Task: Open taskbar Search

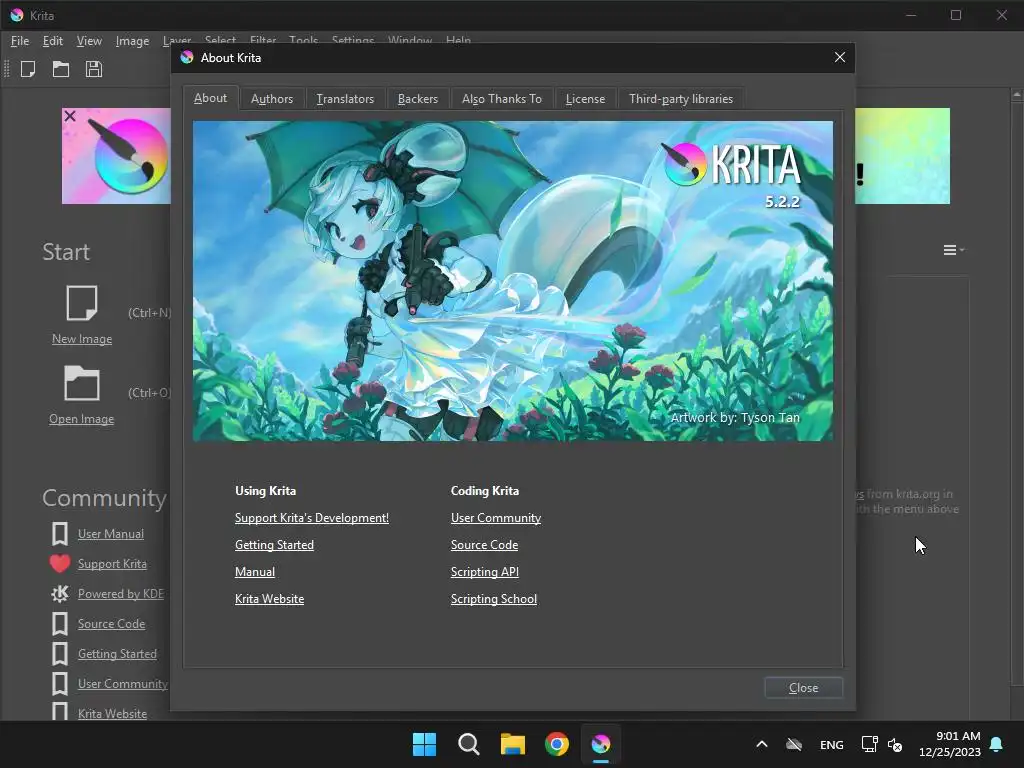Action: click(468, 744)
